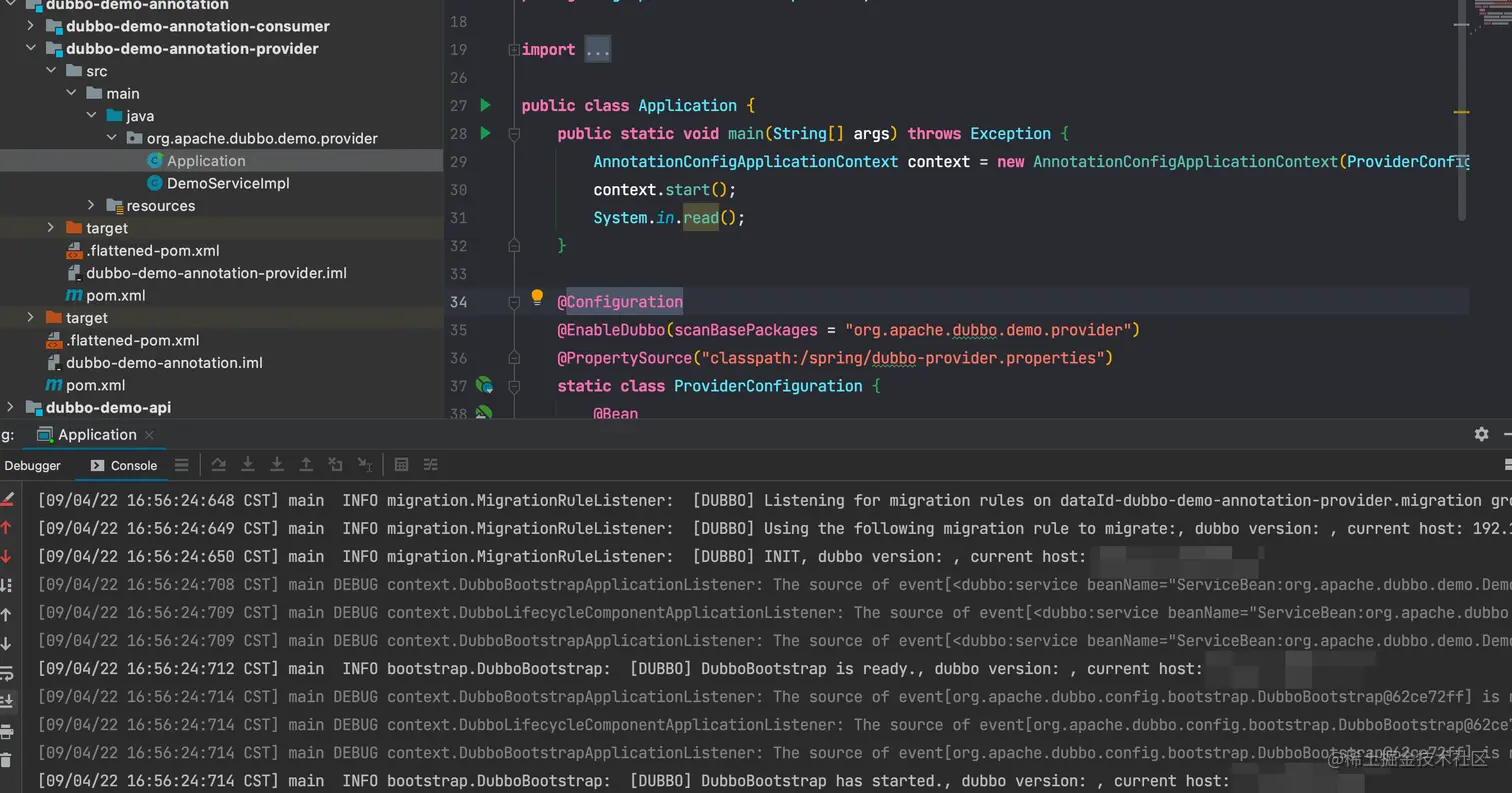
Task: Click the yellow lightbulb next to @Configuration
Action: tap(537, 297)
